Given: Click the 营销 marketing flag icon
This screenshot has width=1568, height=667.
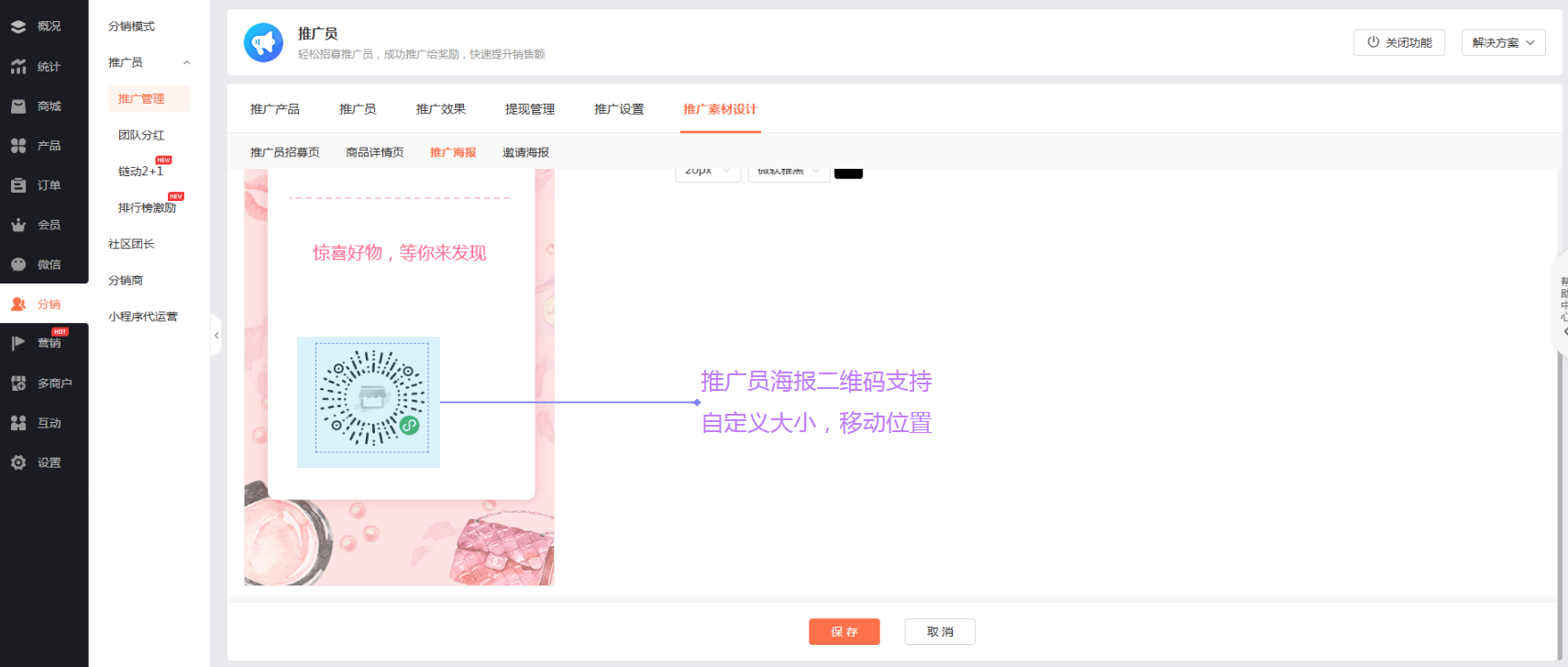Looking at the screenshot, I should [x=18, y=343].
